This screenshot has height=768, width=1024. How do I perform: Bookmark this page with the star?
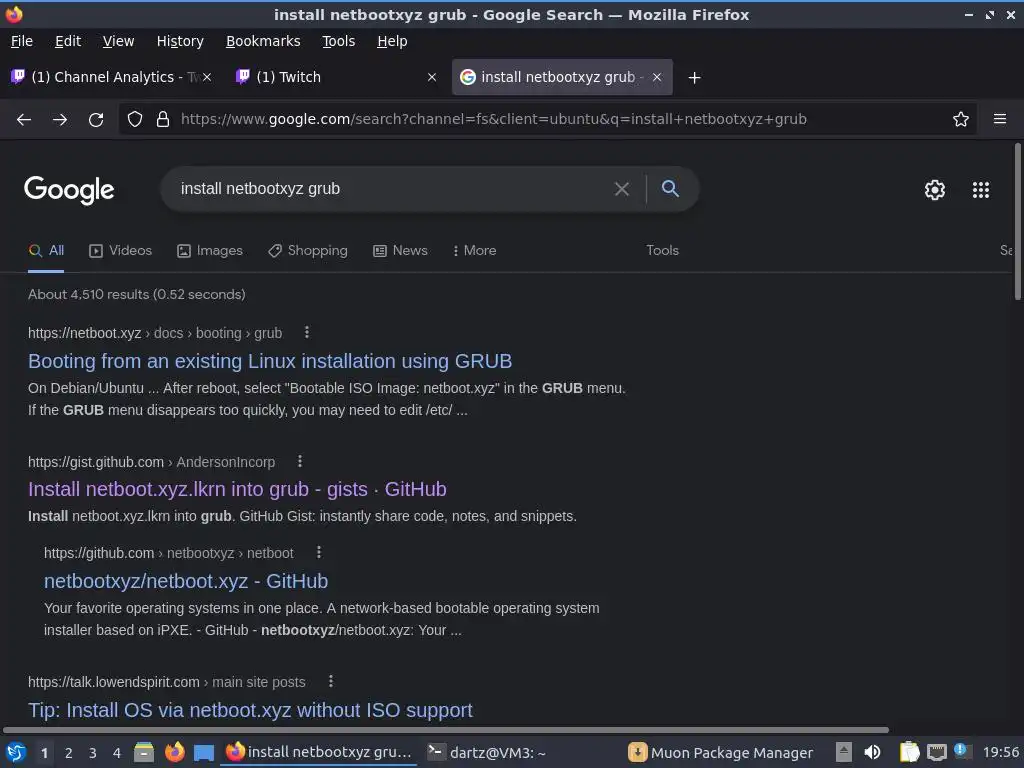click(961, 119)
